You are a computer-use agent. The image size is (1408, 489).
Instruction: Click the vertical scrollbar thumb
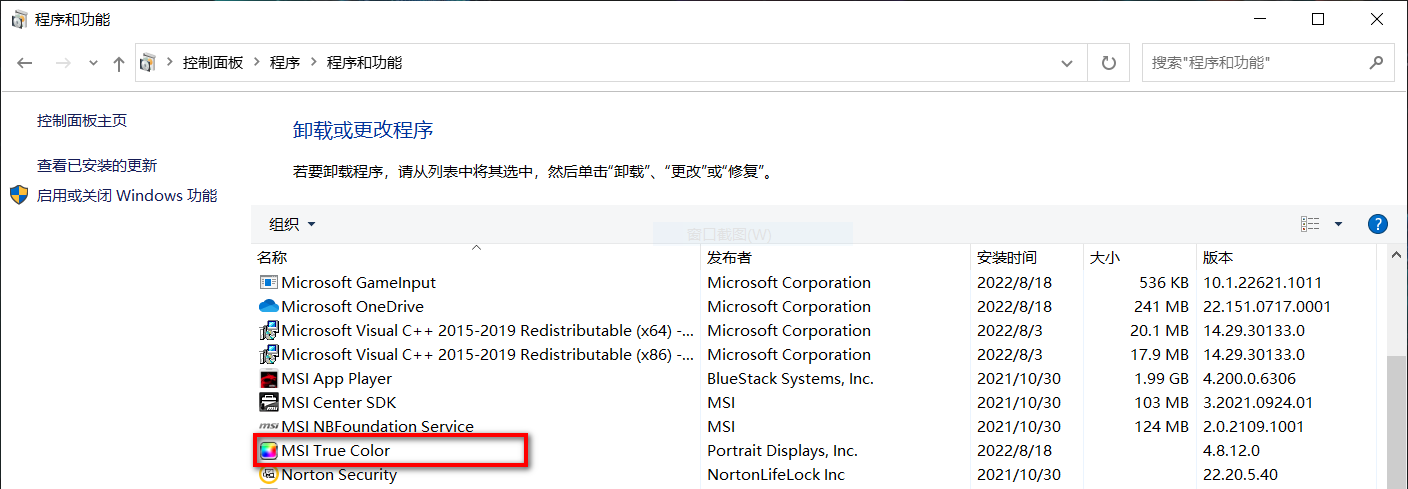tap(1397, 420)
